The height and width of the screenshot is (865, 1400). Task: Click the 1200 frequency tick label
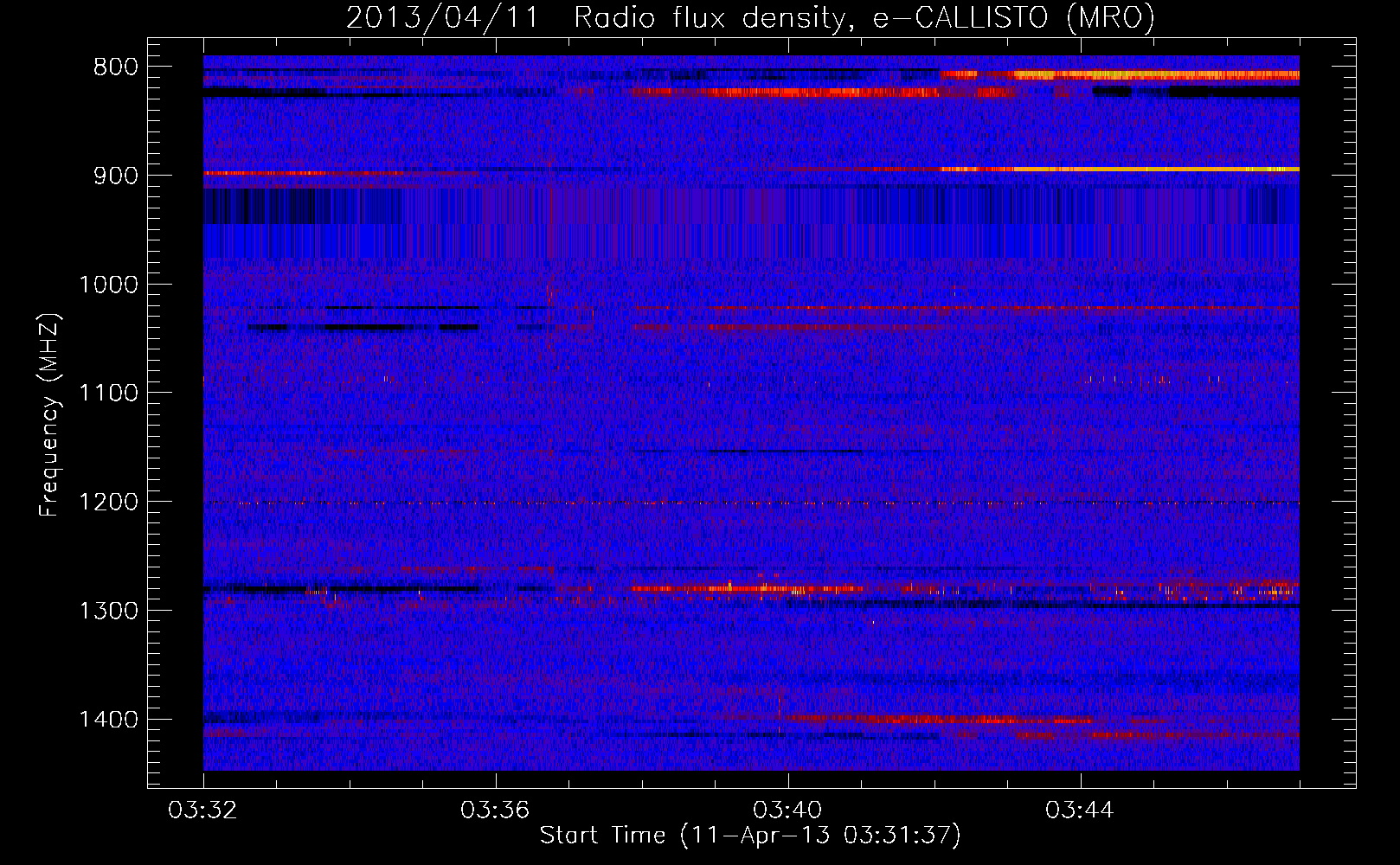108,503
